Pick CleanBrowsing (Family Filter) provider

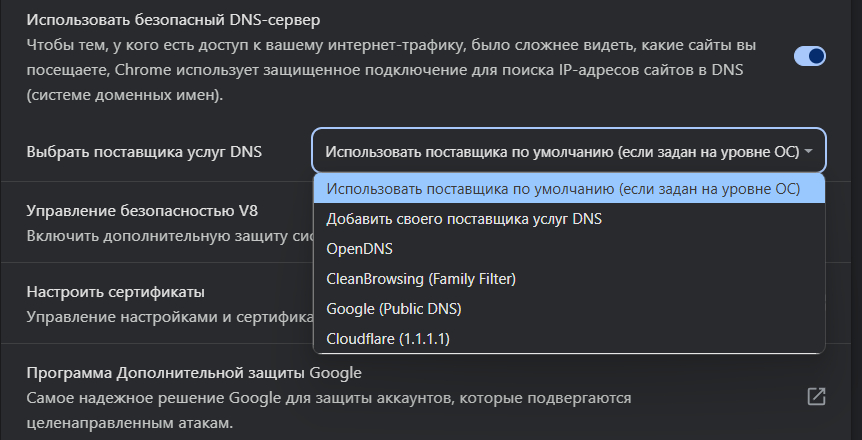click(569, 279)
